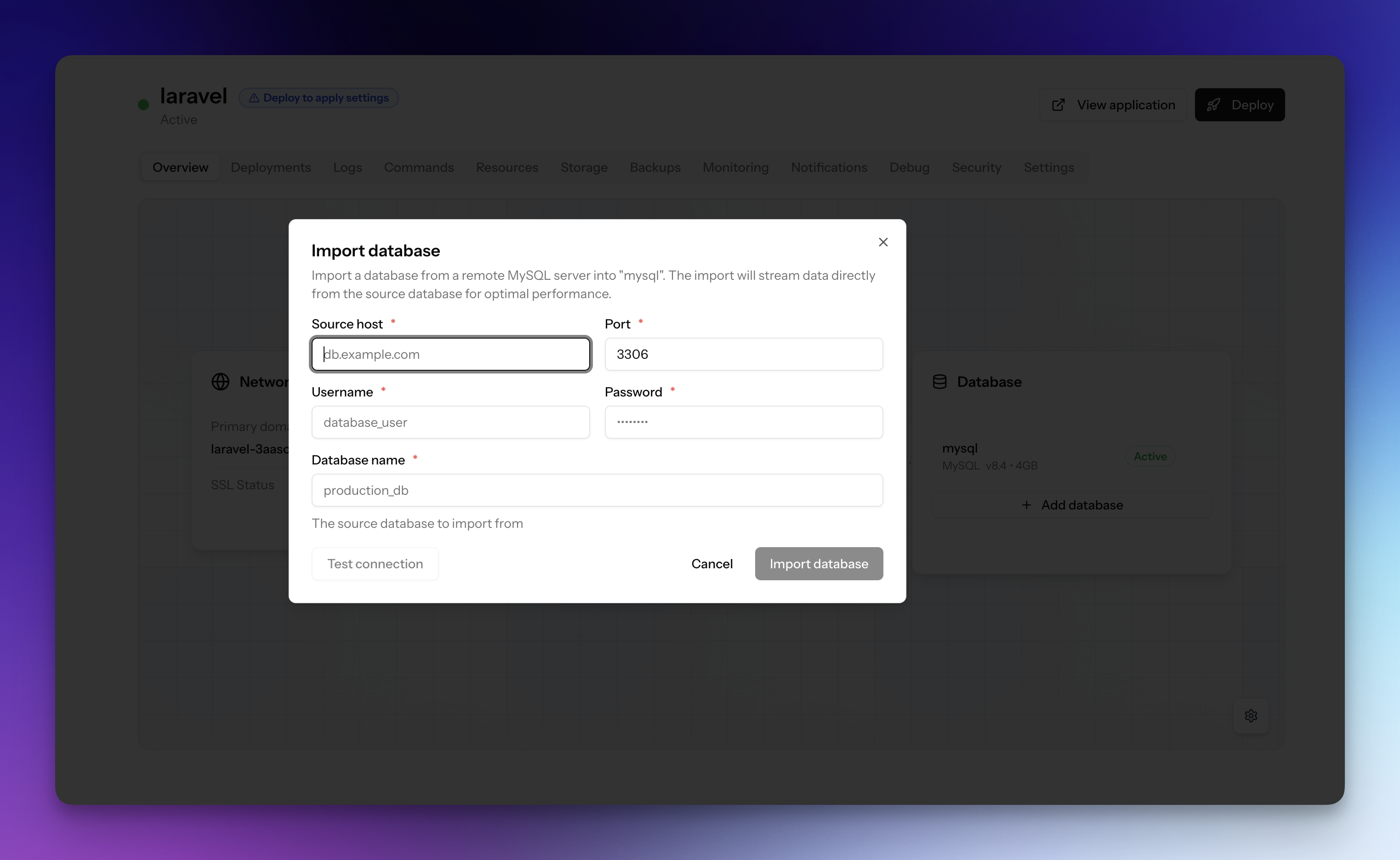Viewport: 1400px width, 860px height.
Task: Click the plus icon on Add database
Action: tap(1026, 505)
